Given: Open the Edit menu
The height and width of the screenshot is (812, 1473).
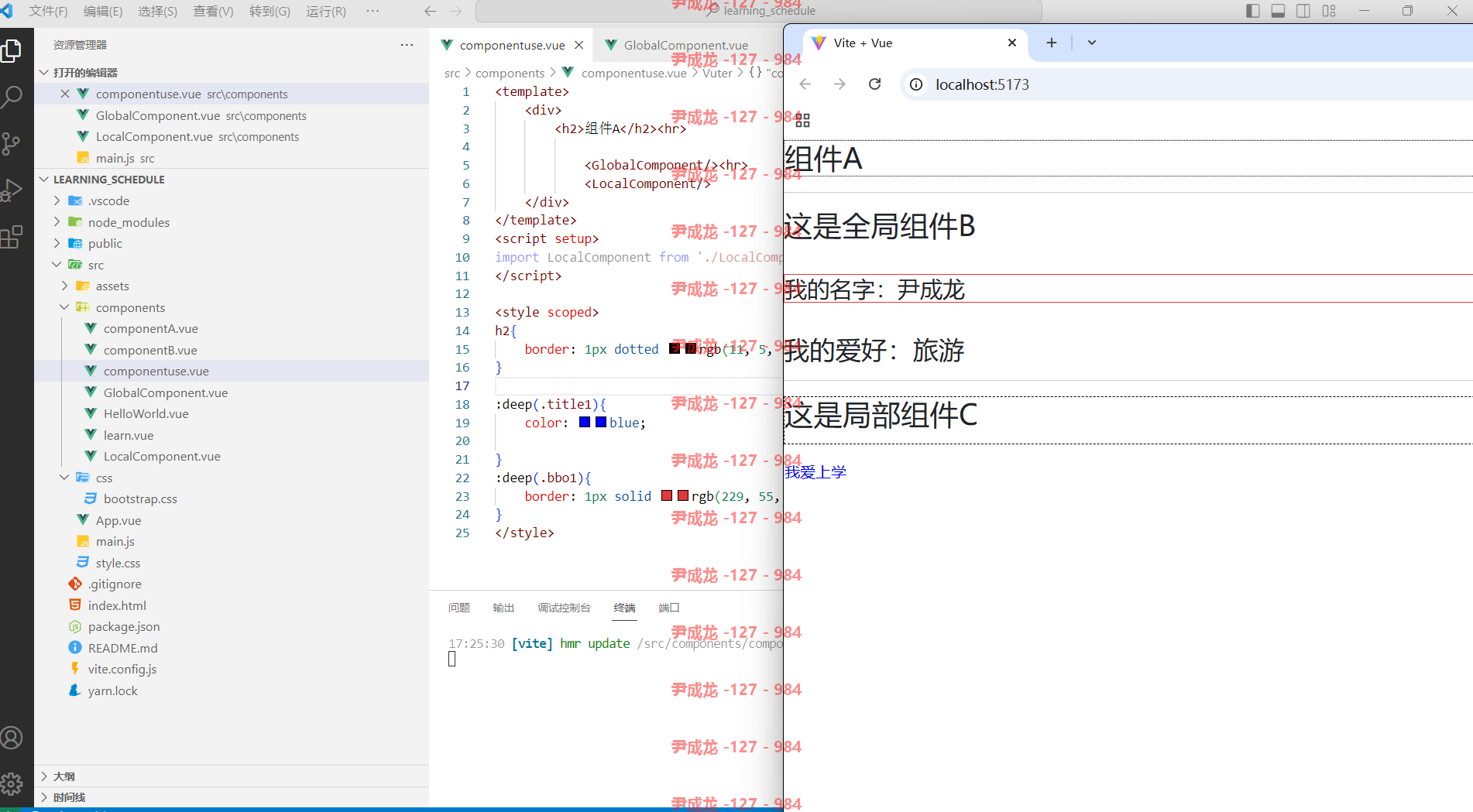Looking at the screenshot, I should point(103,12).
